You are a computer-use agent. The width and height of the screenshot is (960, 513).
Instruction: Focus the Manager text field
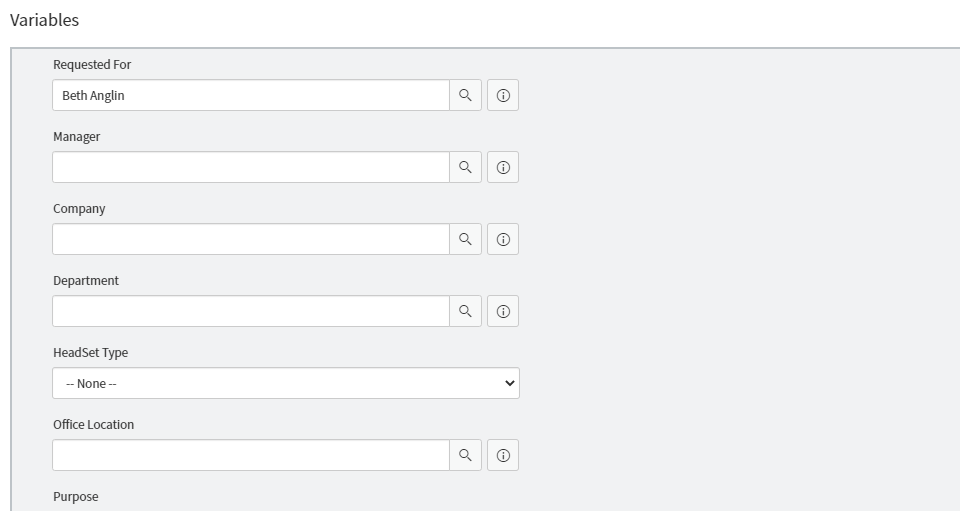tap(250, 167)
